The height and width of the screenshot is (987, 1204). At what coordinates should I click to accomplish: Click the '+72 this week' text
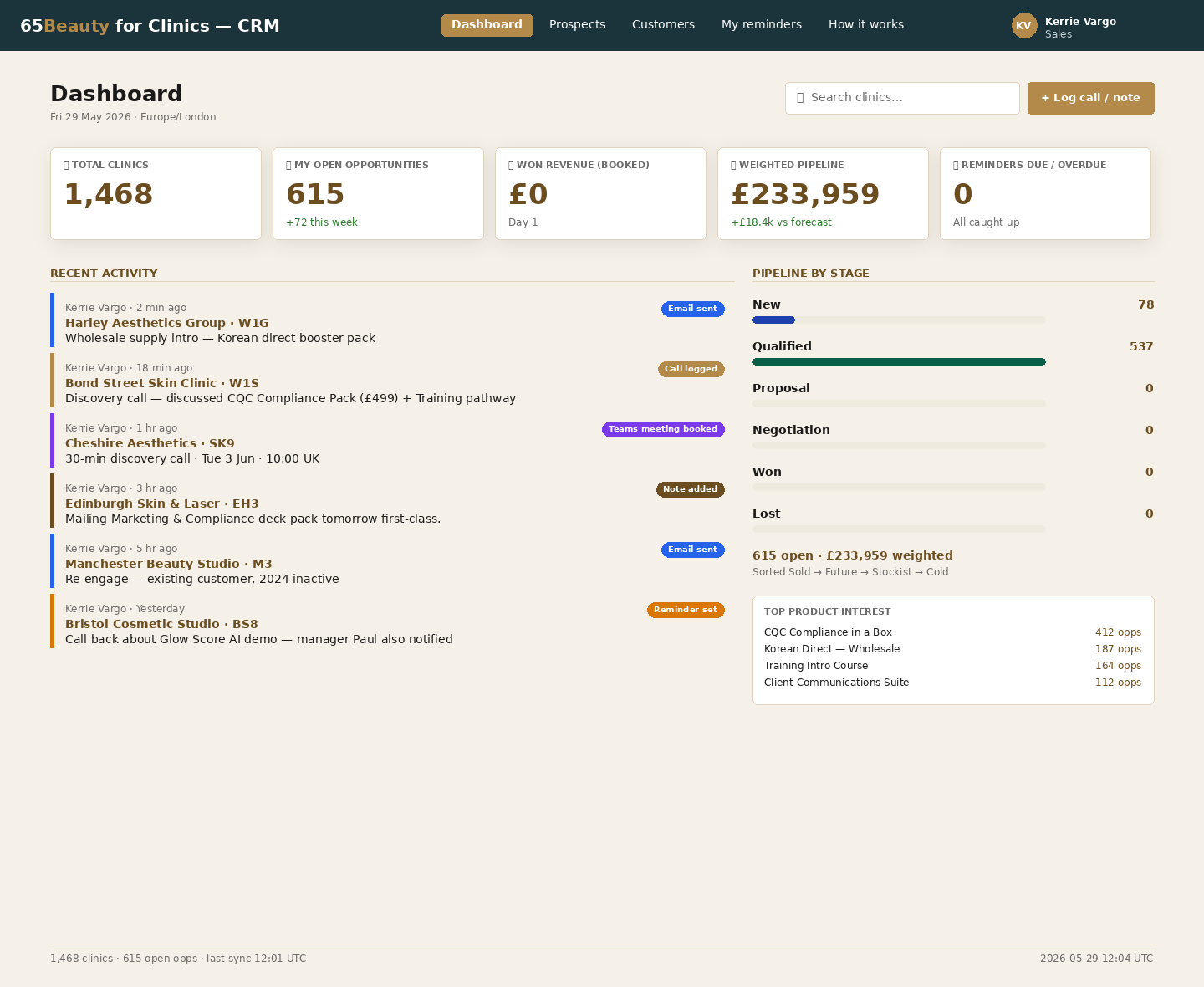pos(322,222)
